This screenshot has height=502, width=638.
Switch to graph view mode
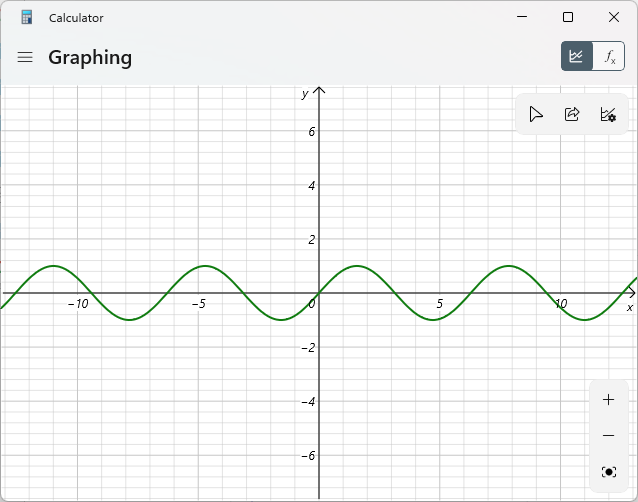tap(577, 56)
